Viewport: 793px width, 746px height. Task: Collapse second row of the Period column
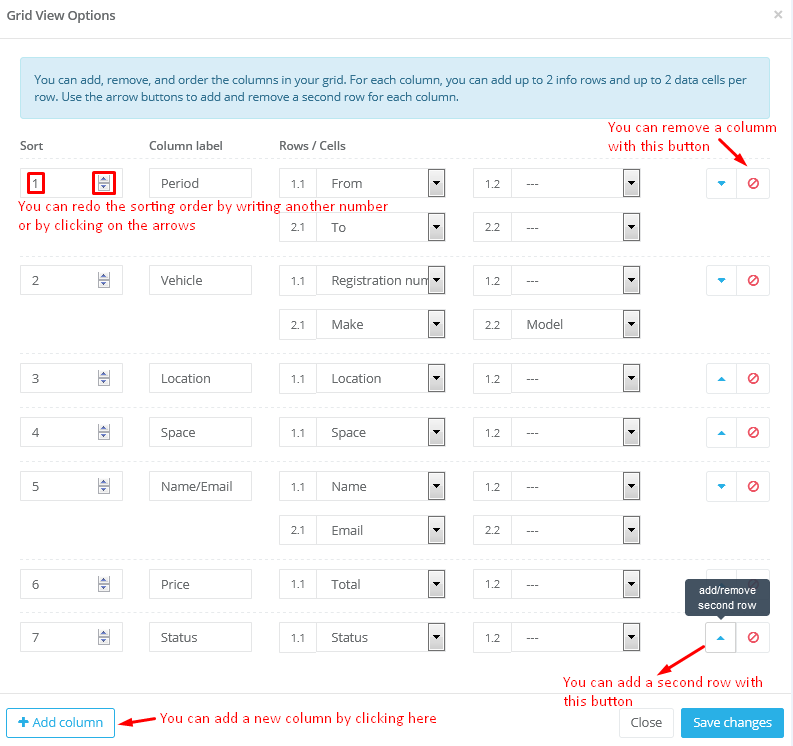point(721,184)
